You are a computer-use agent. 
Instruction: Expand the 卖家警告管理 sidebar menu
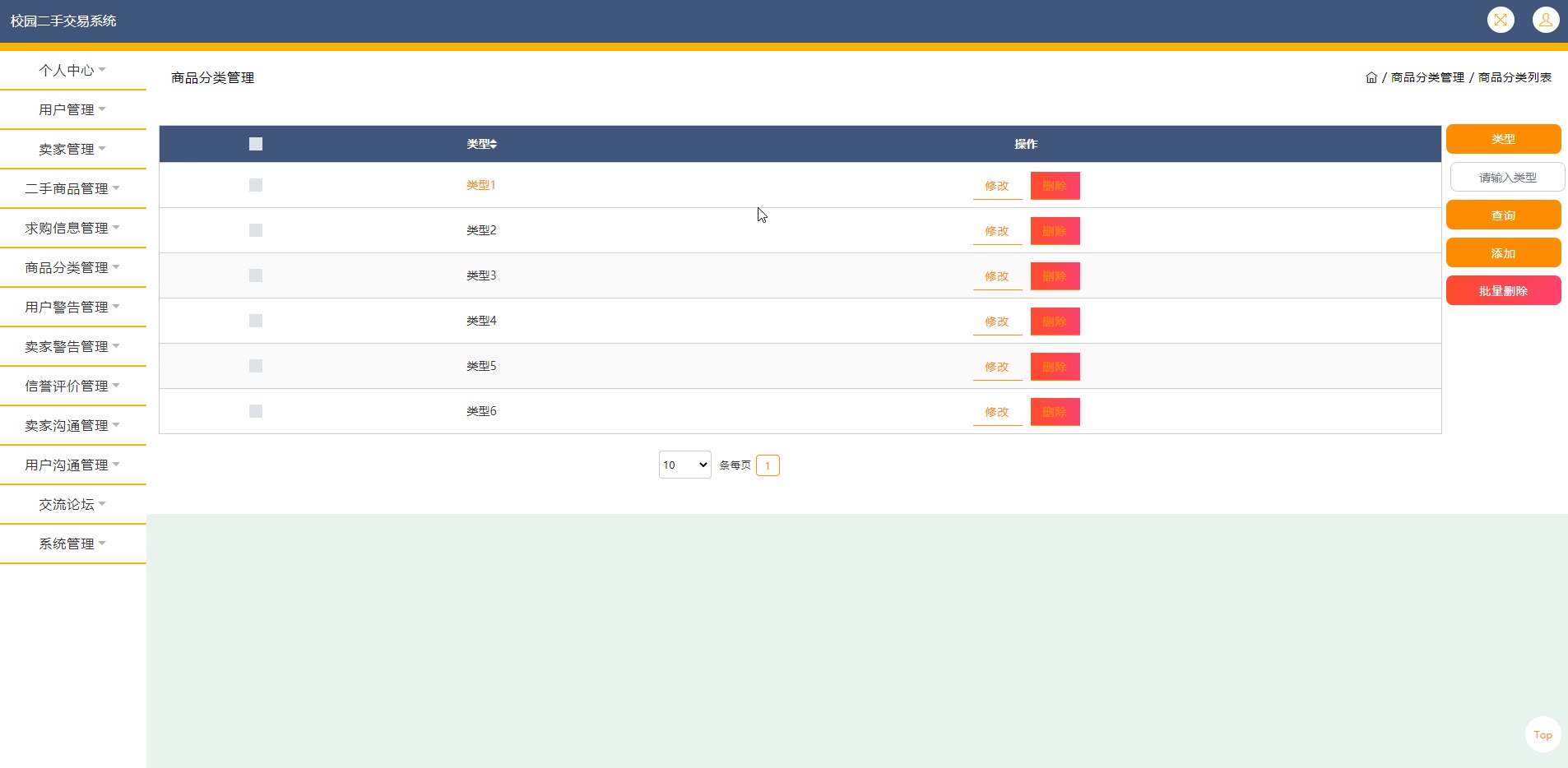[72, 346]
